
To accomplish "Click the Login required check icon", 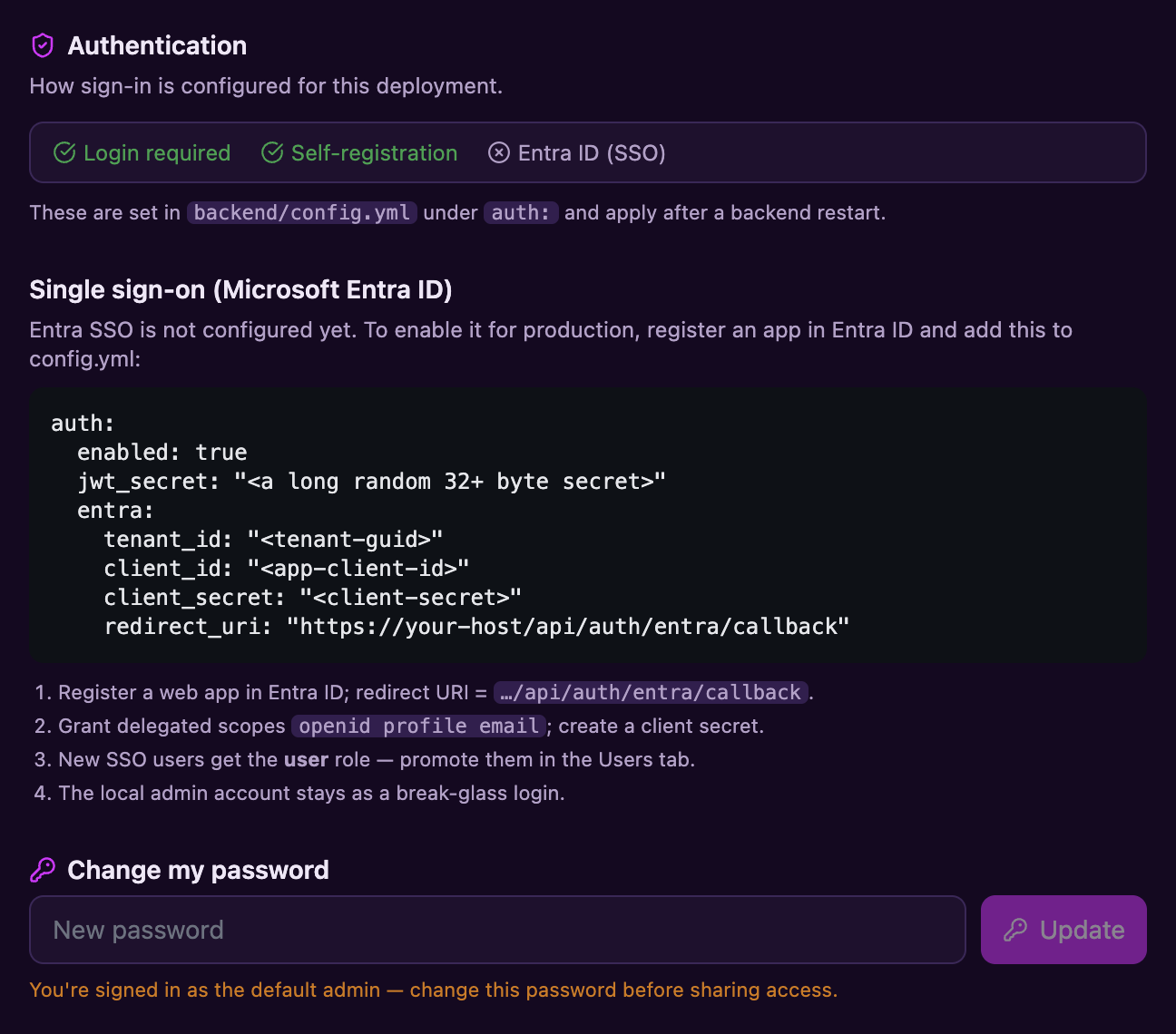I will [x=64, y=152].
